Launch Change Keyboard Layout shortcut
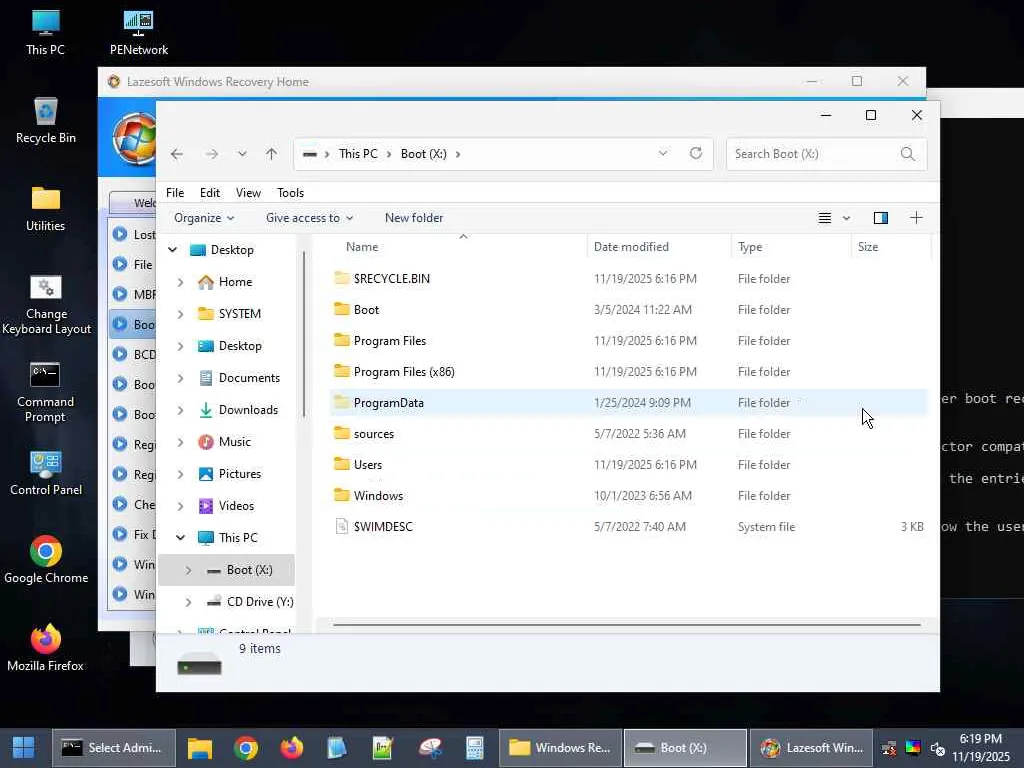 tap(46, 304)
